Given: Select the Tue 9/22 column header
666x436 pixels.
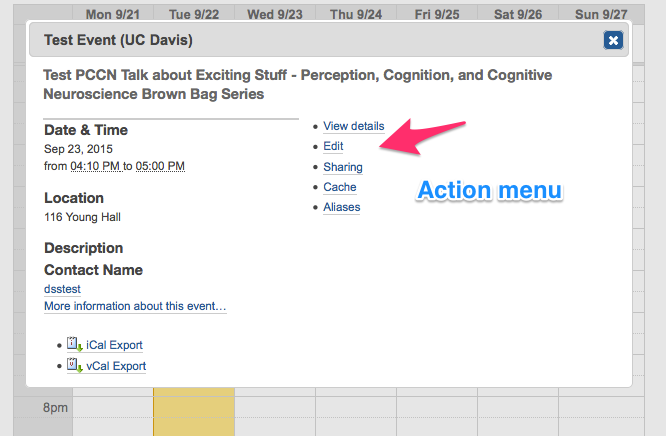Looking at the screenshot, I should pyautogui.click(x=194, y=14).
